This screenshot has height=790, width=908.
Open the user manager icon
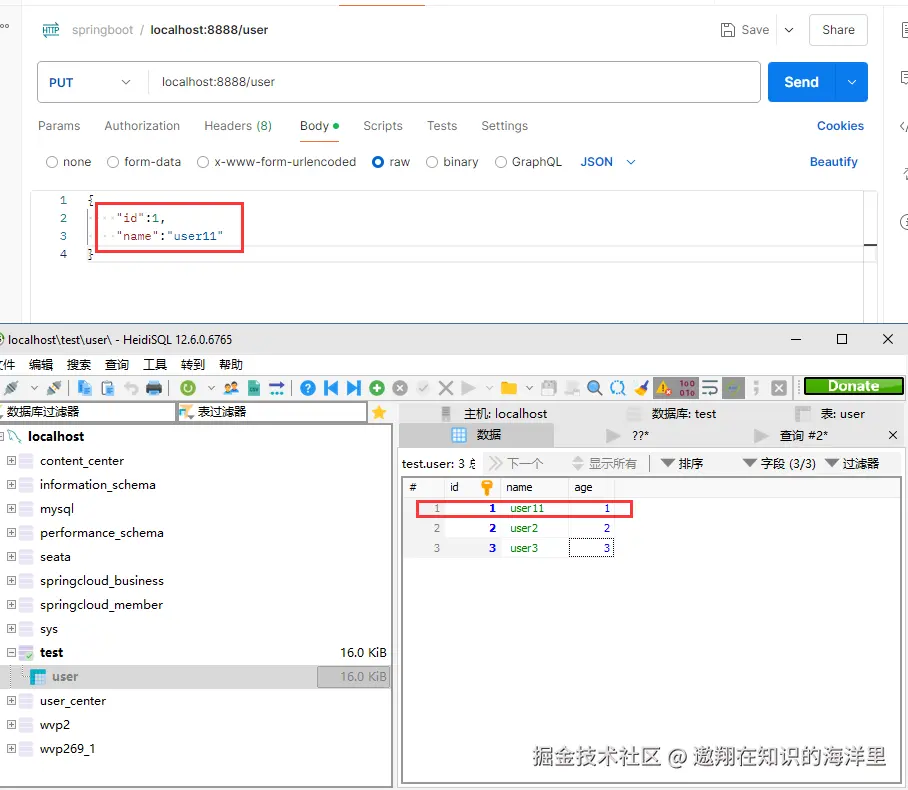tap(231, 388)
